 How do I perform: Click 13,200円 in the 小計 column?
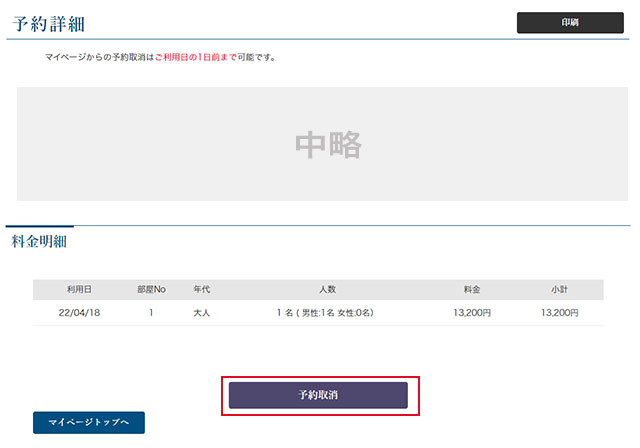pyautogui.click(x=559, y=313)
